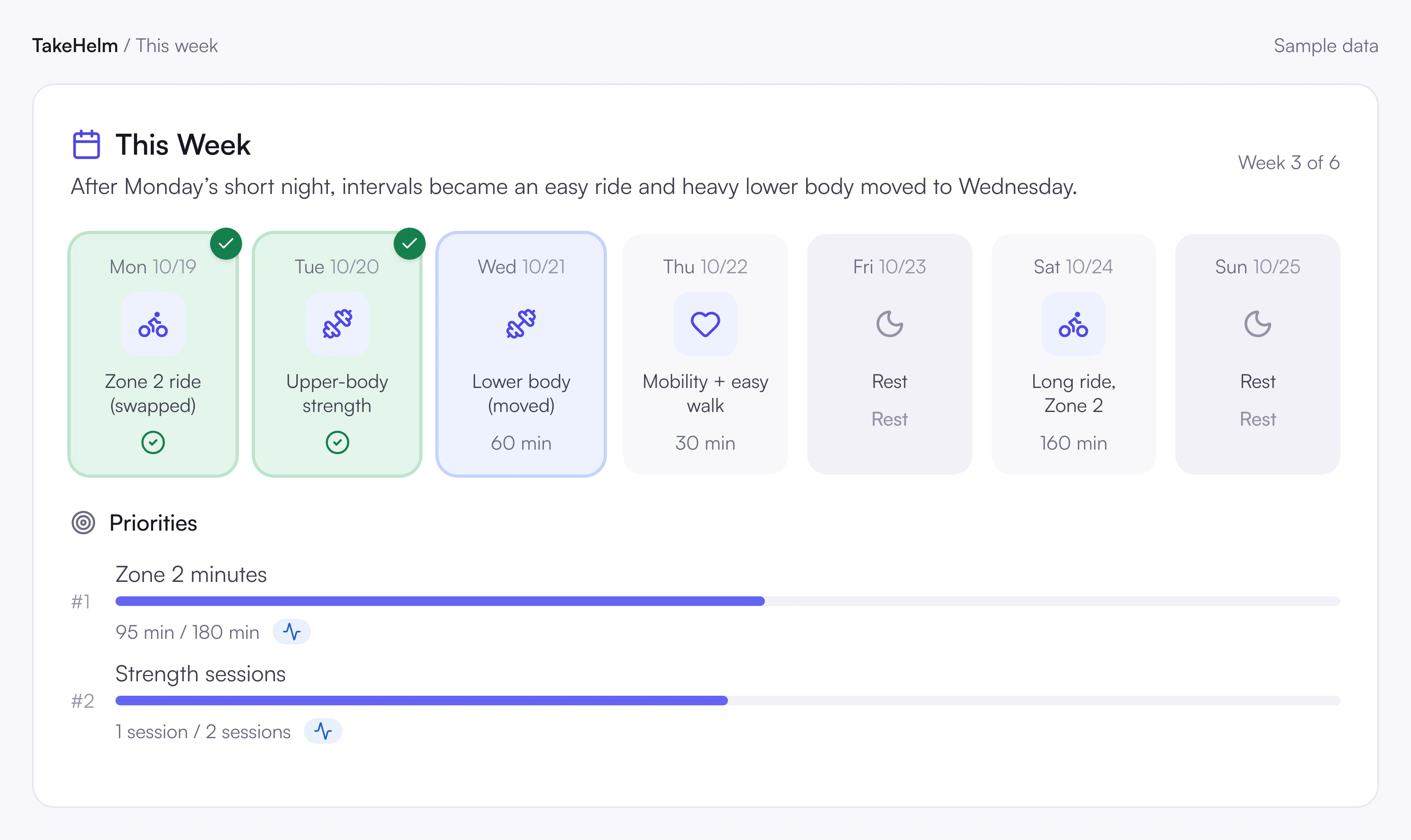Click the #1 priority rank
1411x840 pixels.
81,601
